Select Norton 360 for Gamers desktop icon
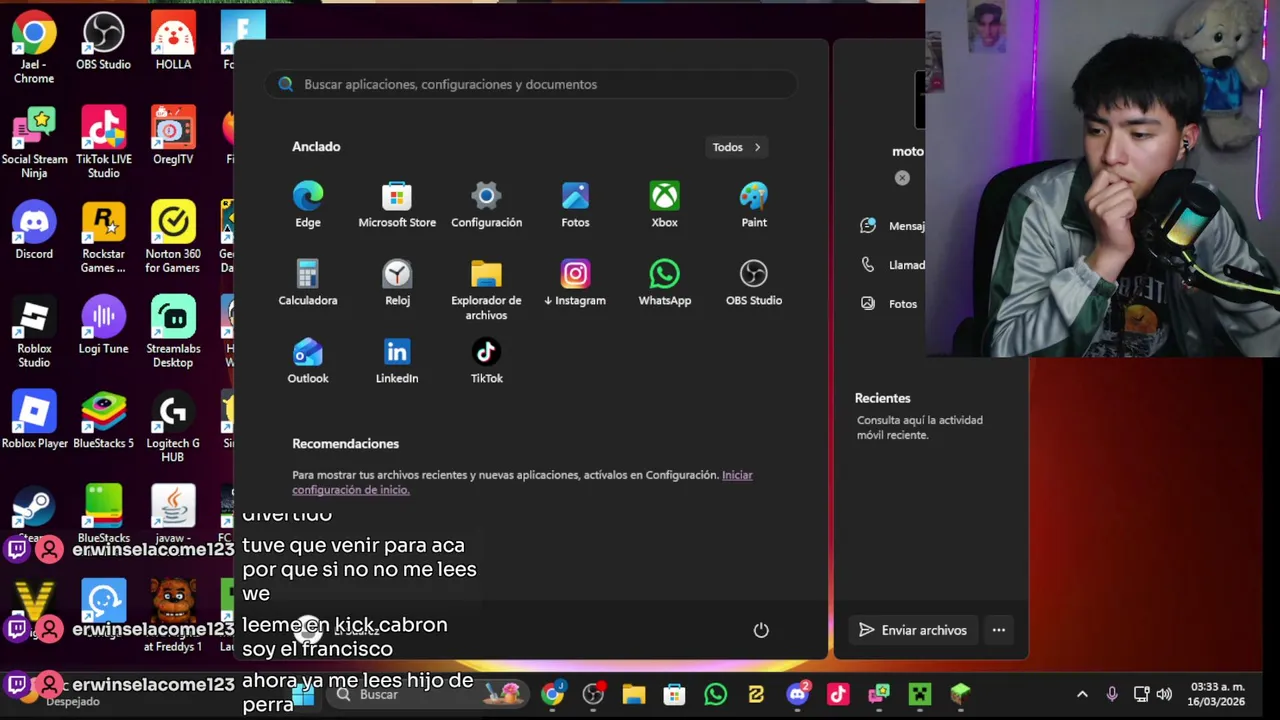The height and width of the screenshot is (720, 1280). pos(173,239)
